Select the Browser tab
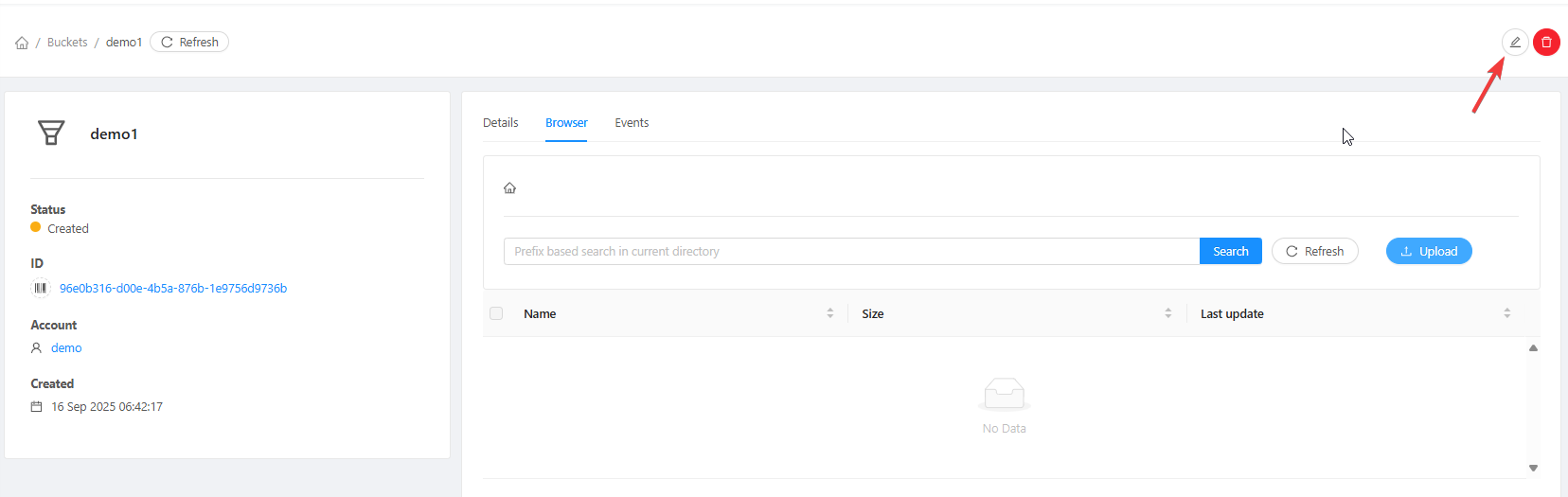This screenshot has height=497, width=1568. (x=566, y=123)
